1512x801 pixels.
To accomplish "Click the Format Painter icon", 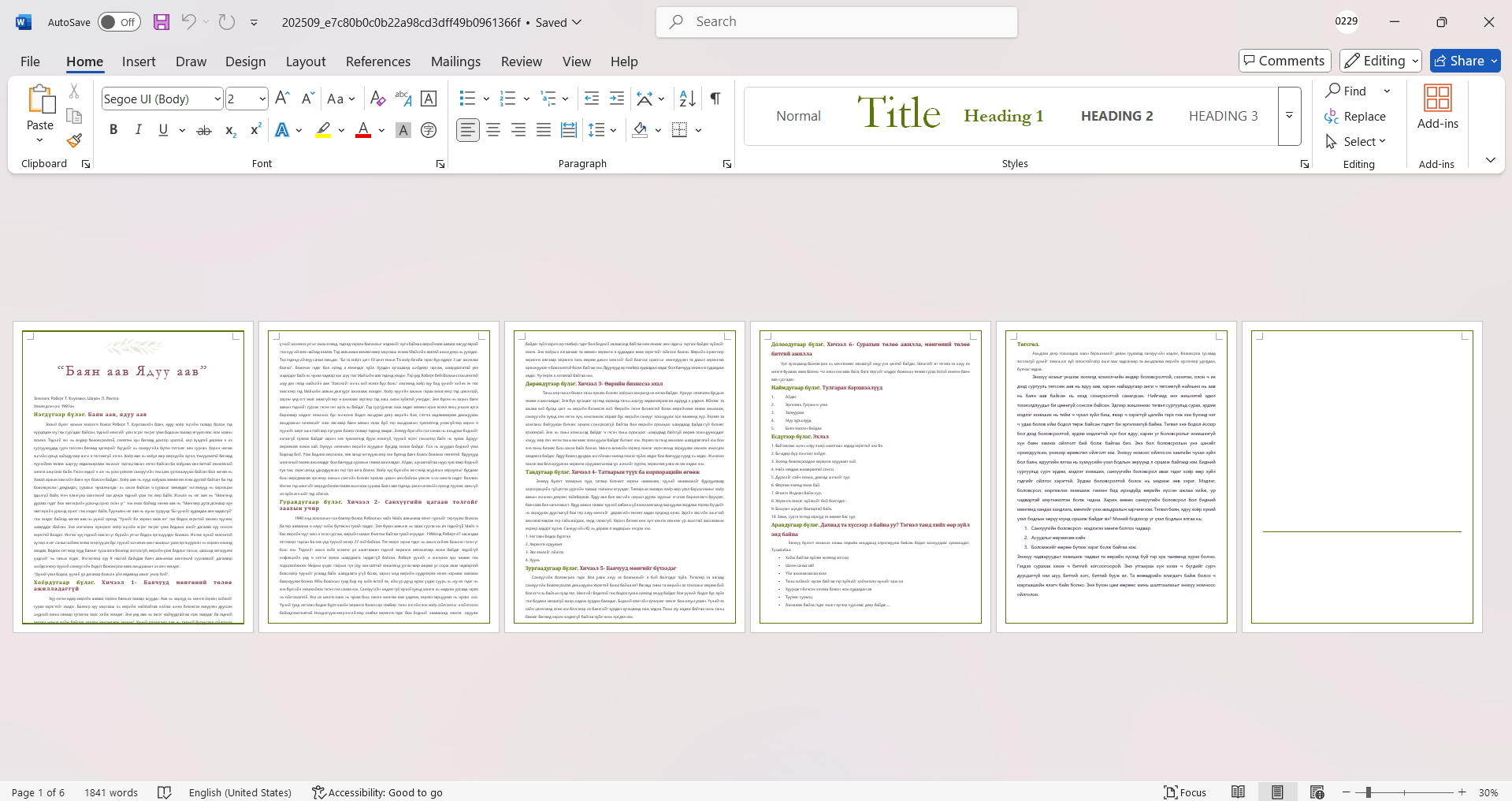I will tap(74, 141).
